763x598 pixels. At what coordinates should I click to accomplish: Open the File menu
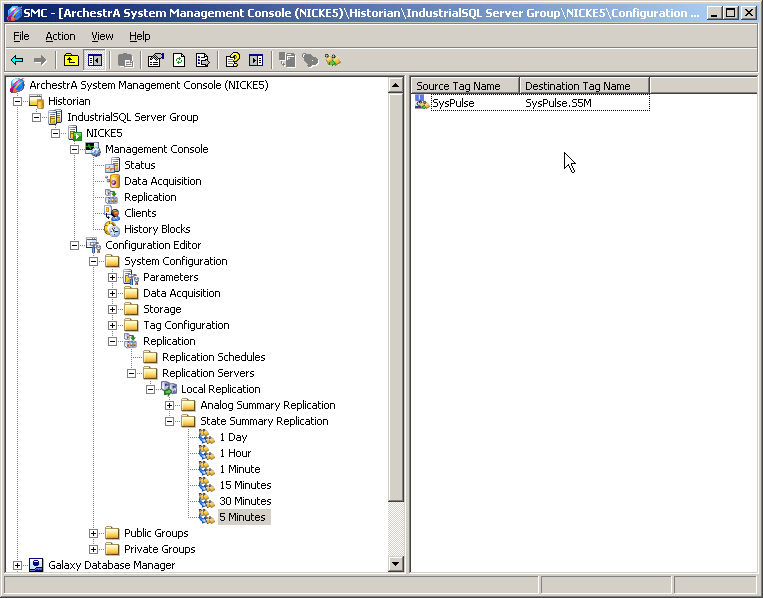(x=21, y=36)
